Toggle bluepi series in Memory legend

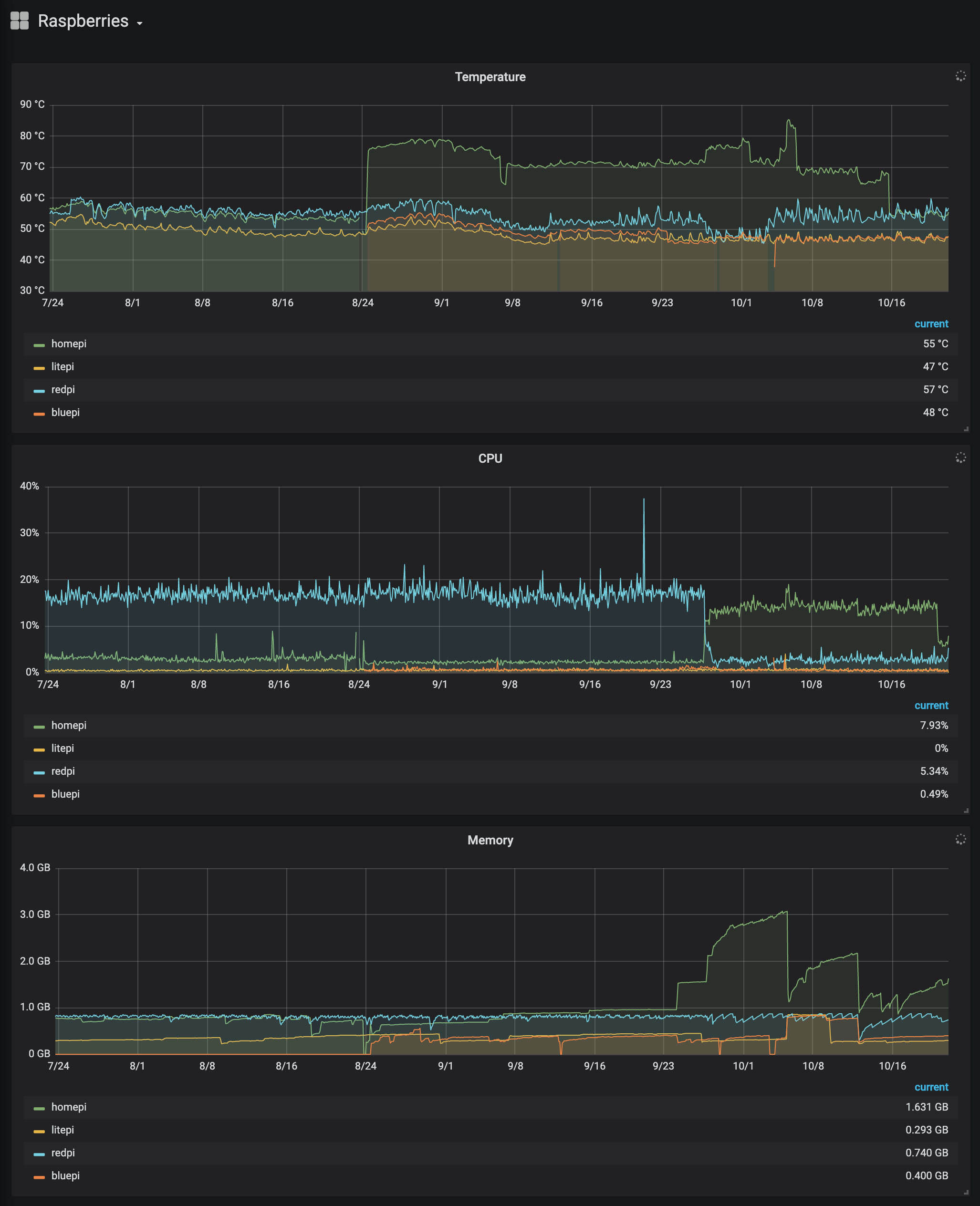(x=65, y=1175)
